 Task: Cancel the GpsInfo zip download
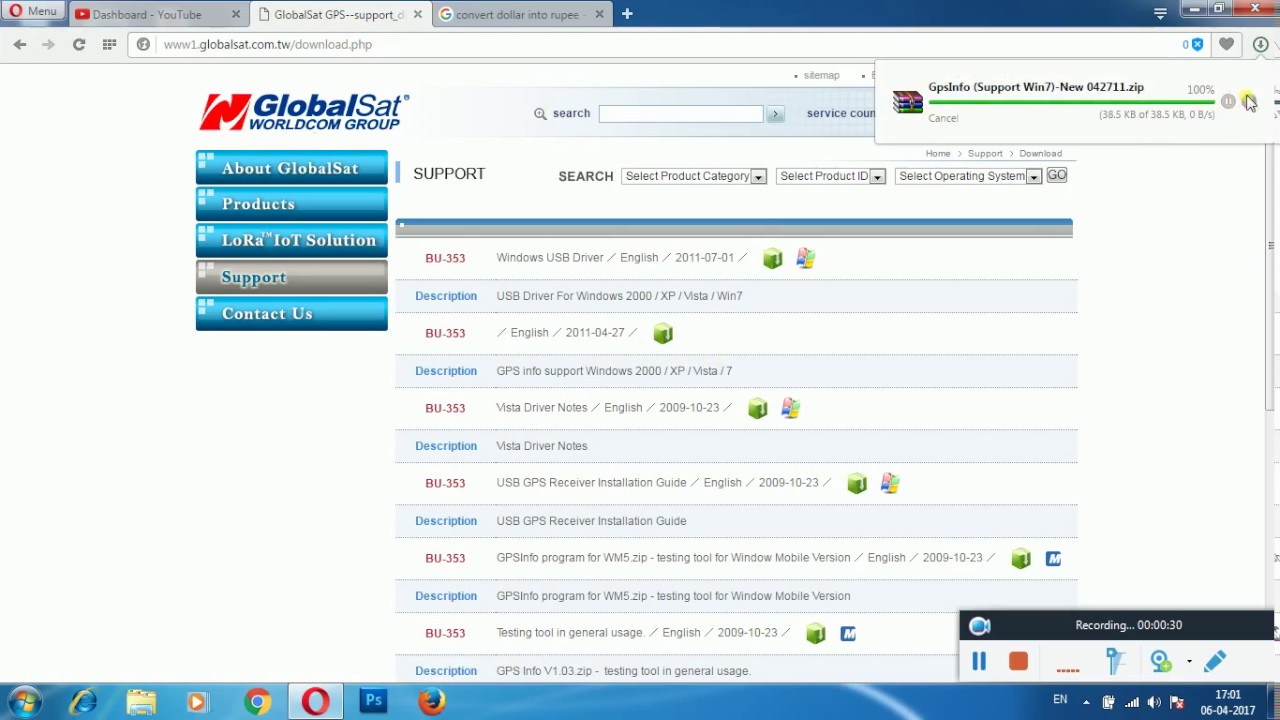coord(943,118)
